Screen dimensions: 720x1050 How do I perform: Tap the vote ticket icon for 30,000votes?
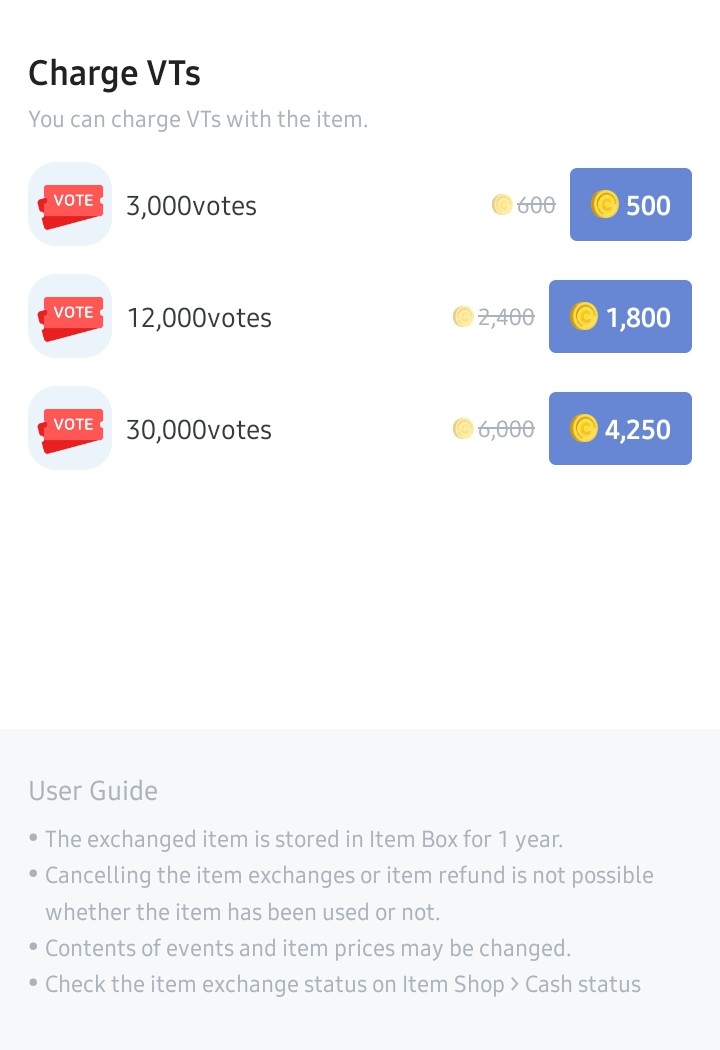pyautogui.click(x=70, y=428)
